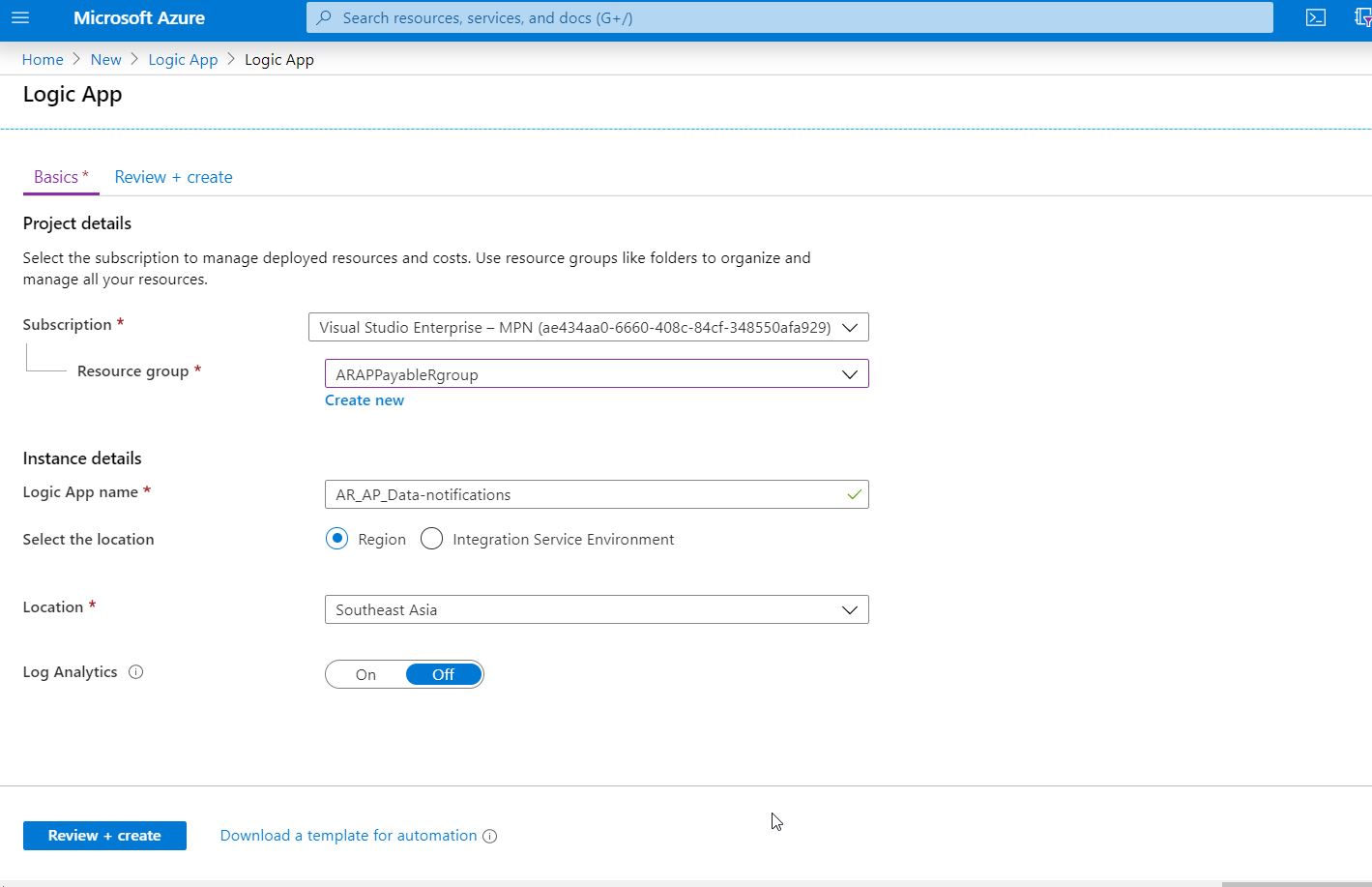Screen dimensions: 1372x887
Task: Click the 'Select the location' label
Action: (88, 540)
